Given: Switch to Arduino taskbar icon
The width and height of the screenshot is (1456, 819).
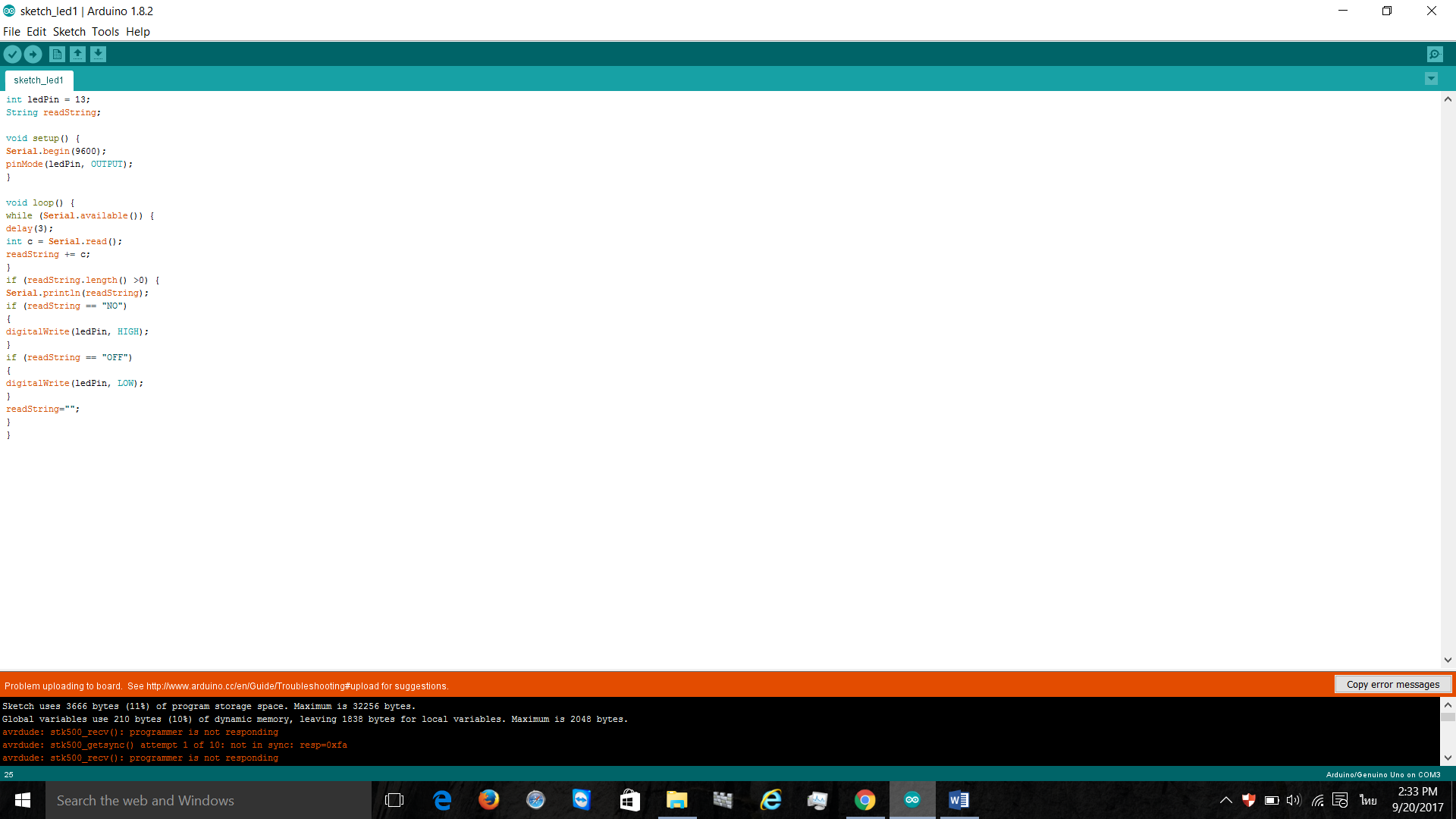Looking at the screenshot, I should click(x=912, y=800).
